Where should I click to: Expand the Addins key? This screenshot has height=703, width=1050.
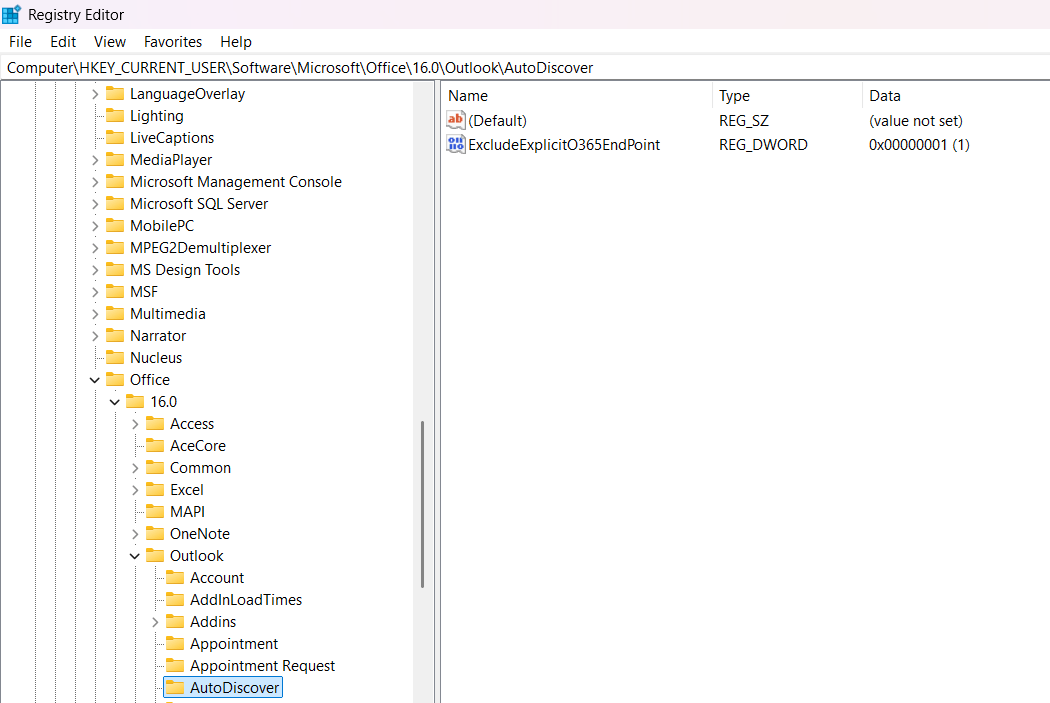click(x=155, y=622)
